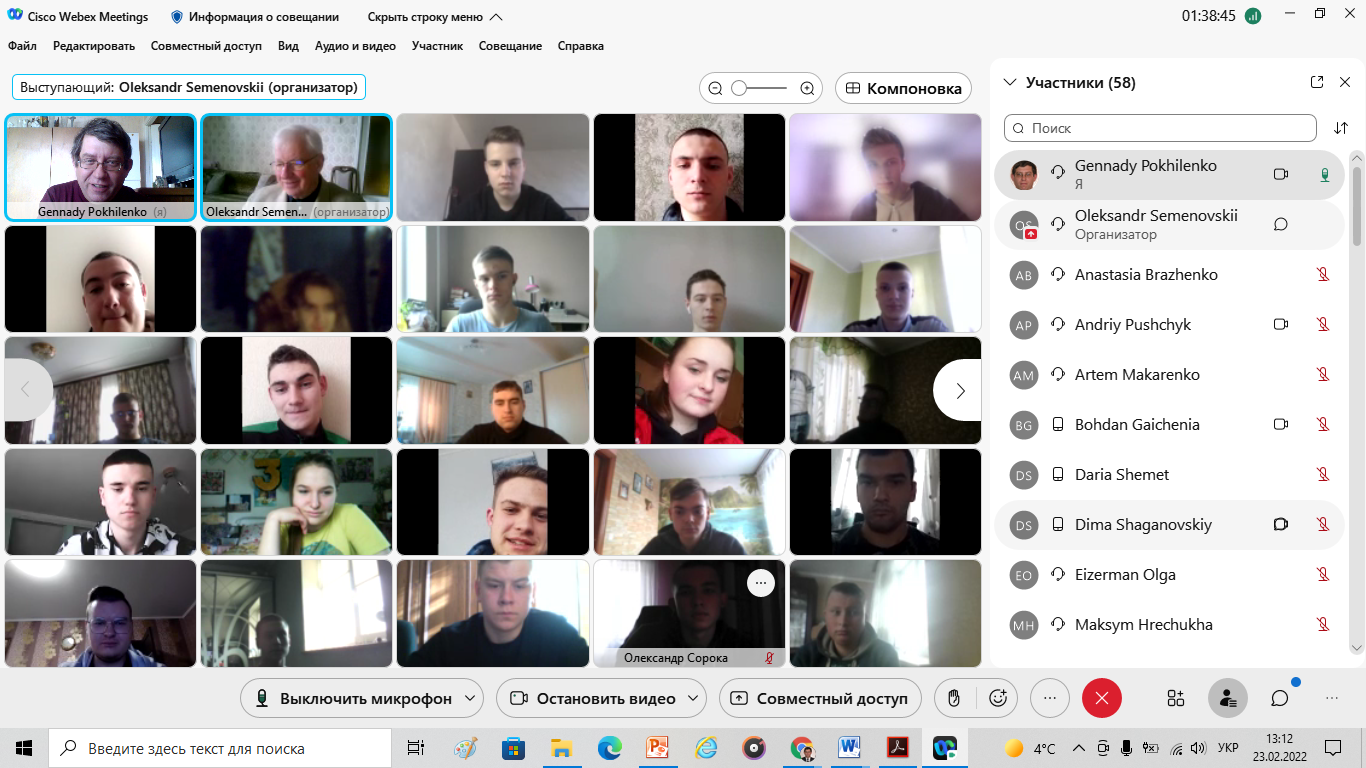
Task: Toggle mute icon for Daria Shemet
Action: [x=1323, y=474]
